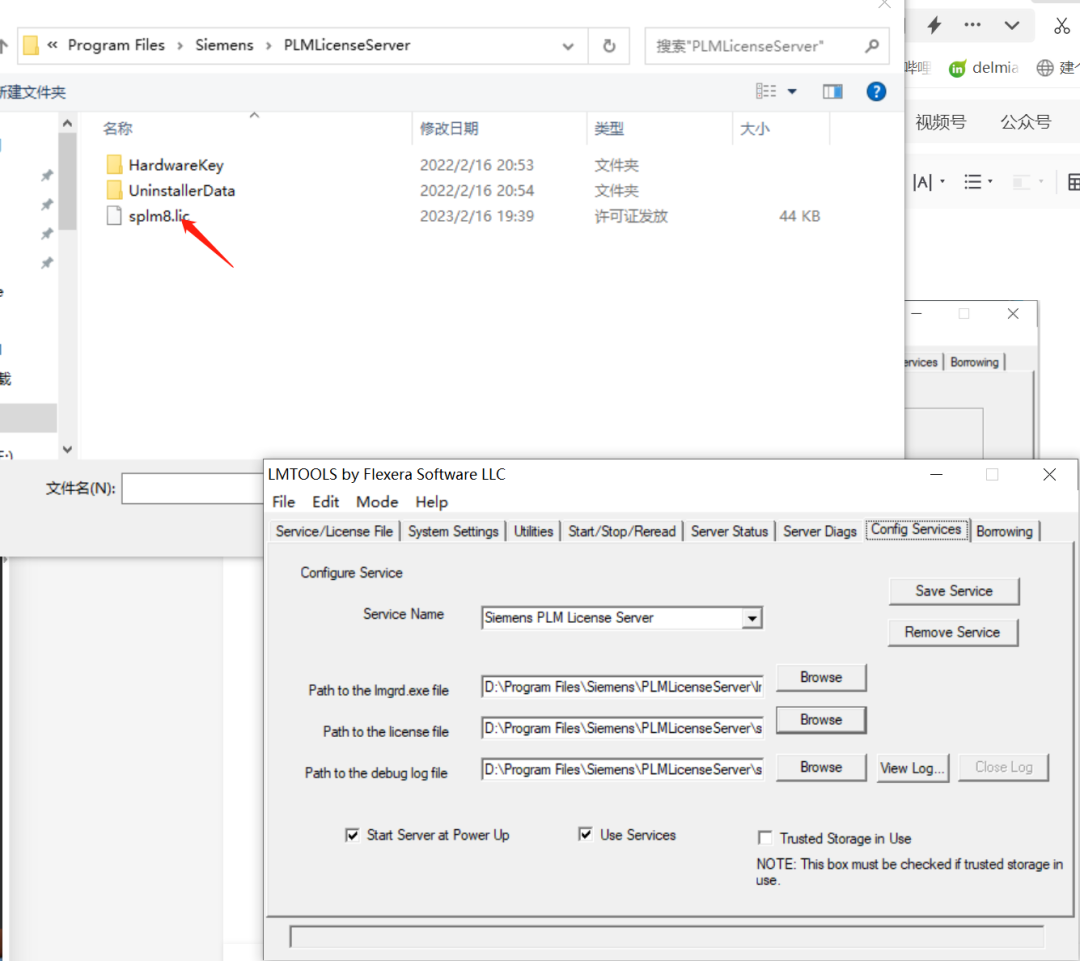
Task: Click the View Log button
Action: (913, 768)
